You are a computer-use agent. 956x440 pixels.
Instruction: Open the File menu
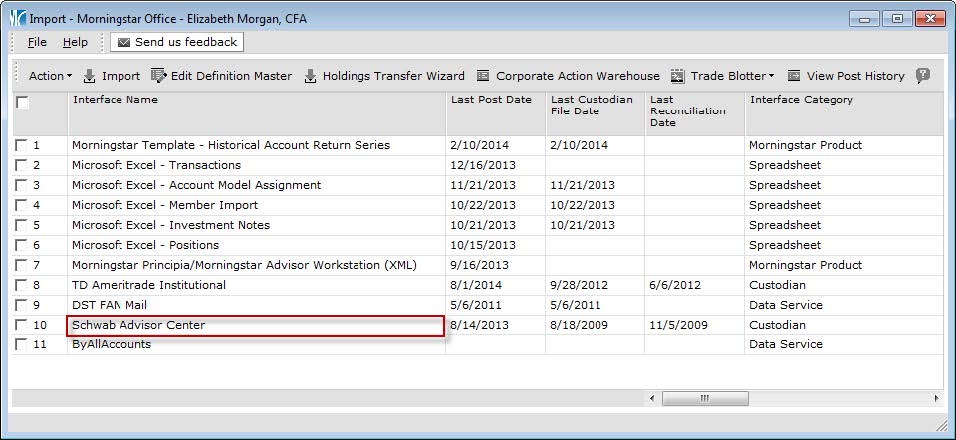click(x=37, y=42)
